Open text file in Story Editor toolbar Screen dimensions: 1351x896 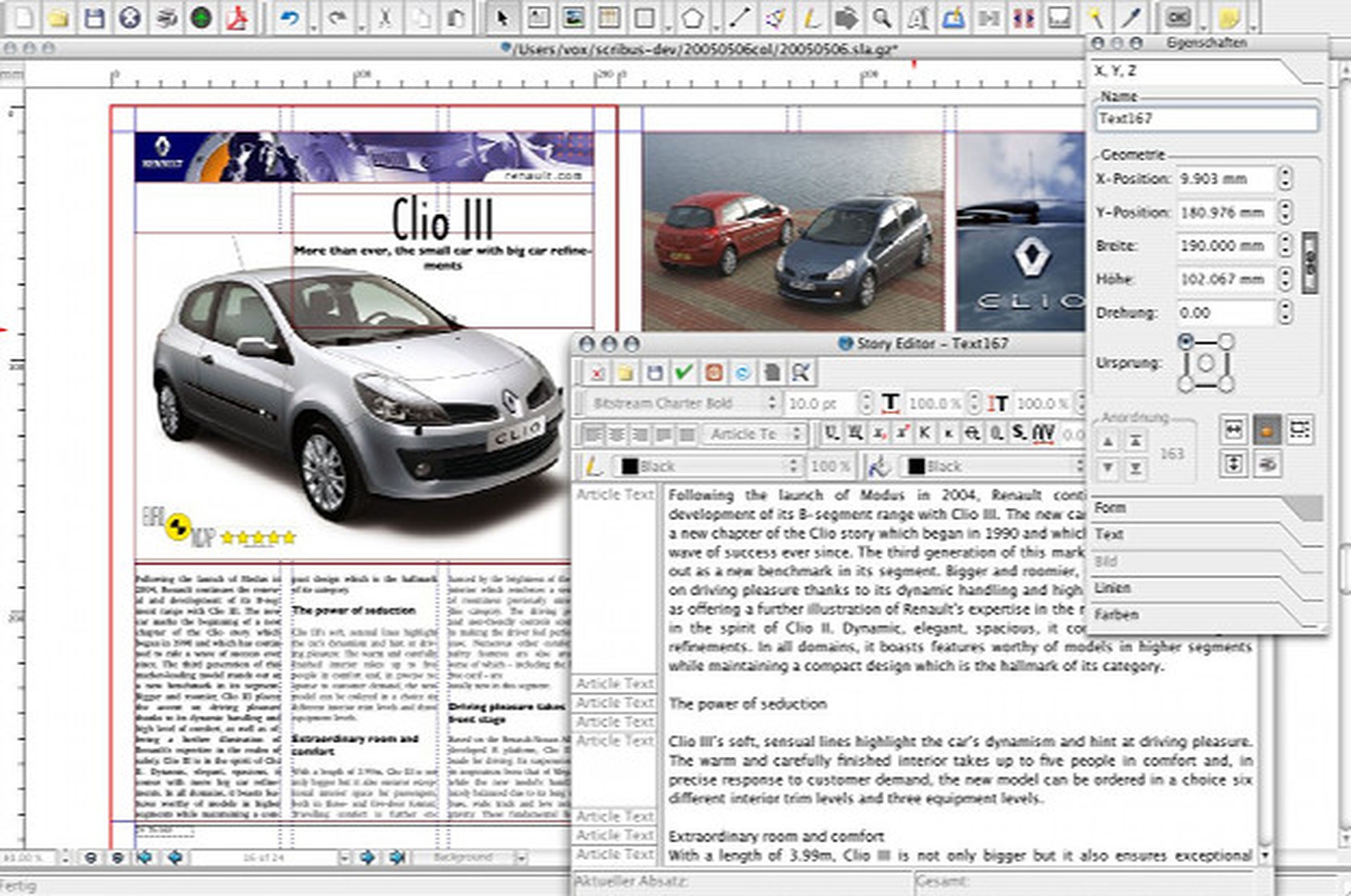tap(625, 373)
